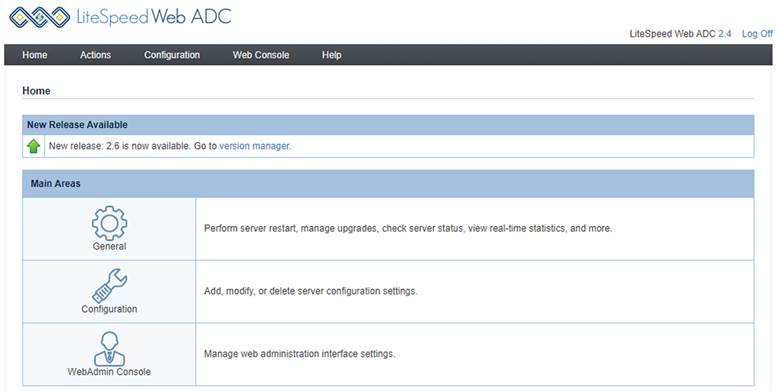This screenshot has height=391, width=778.
Task: Click the Main Areas section header
Action: pos(388,184)
